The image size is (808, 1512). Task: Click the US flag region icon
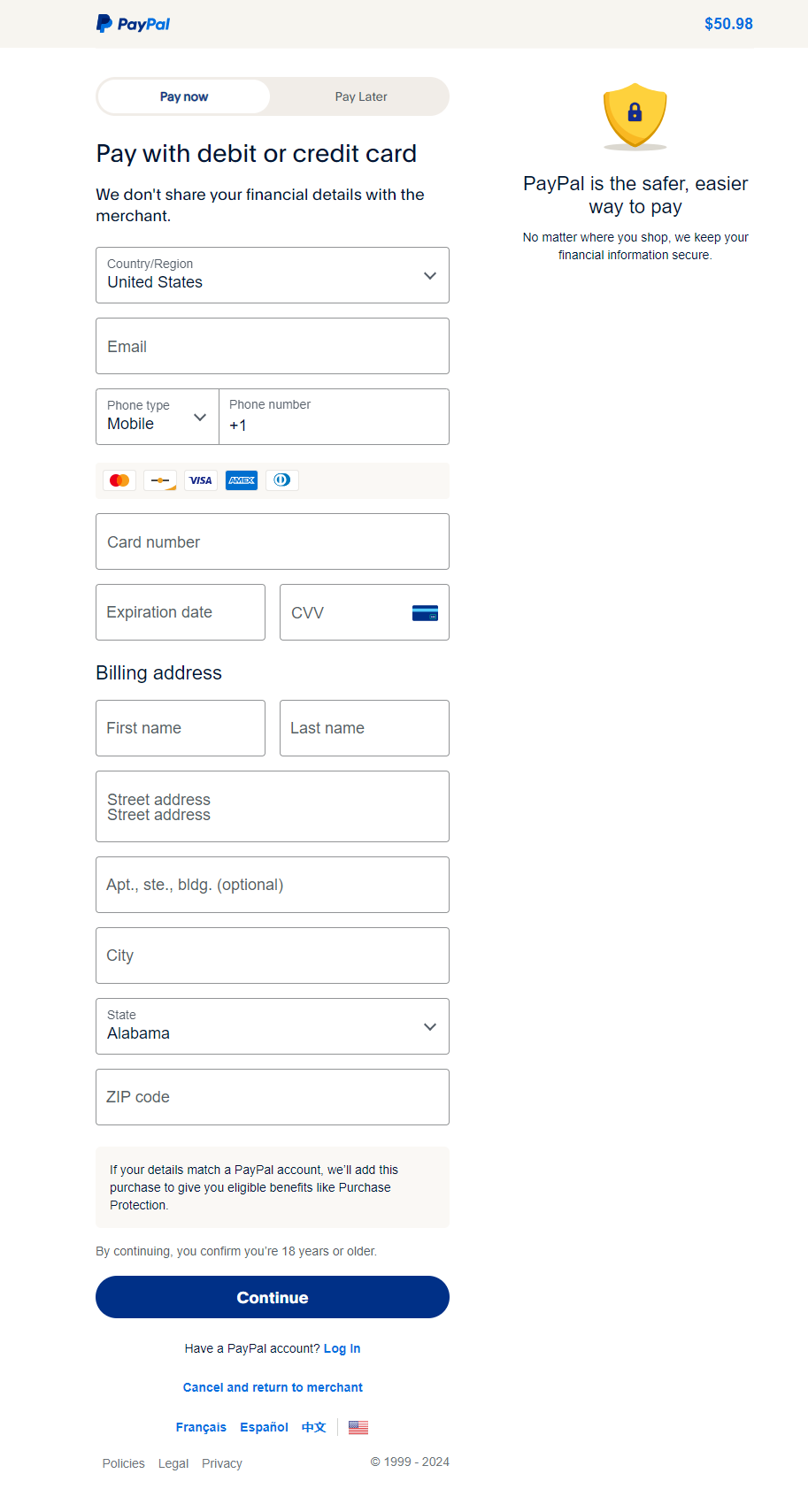pos(358,1427)
